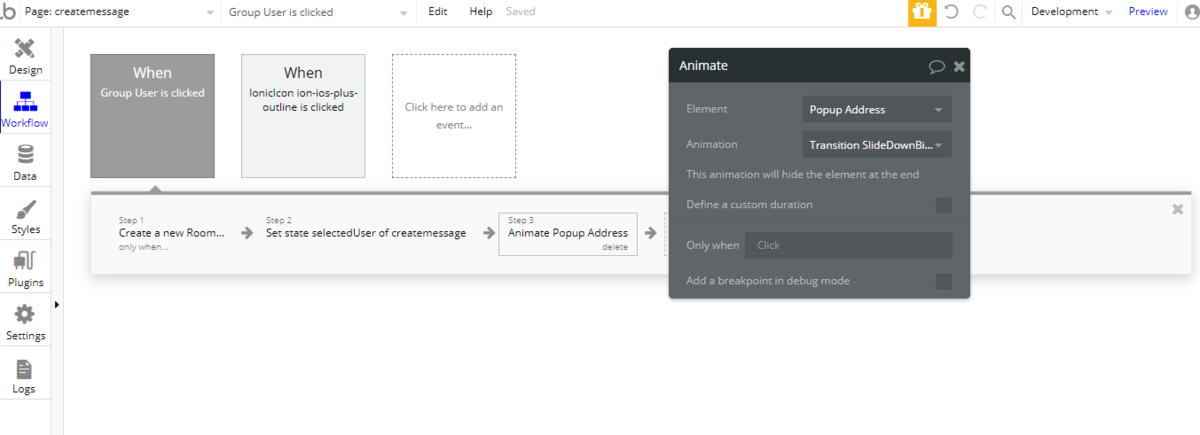Open the Group User is clicked dropdown

pyautogui.click(x=319, y=12)
